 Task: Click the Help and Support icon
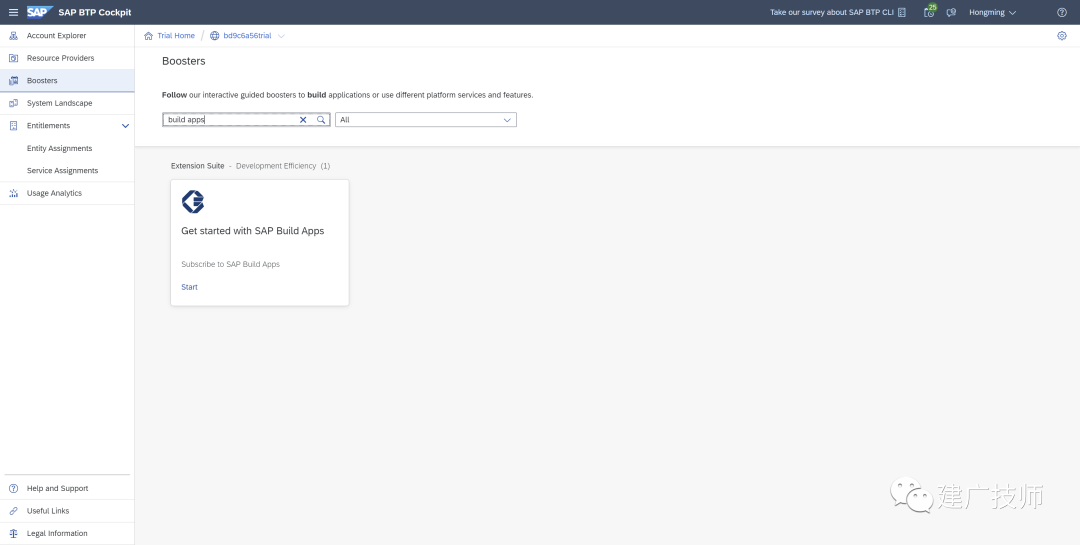(13, 489)
